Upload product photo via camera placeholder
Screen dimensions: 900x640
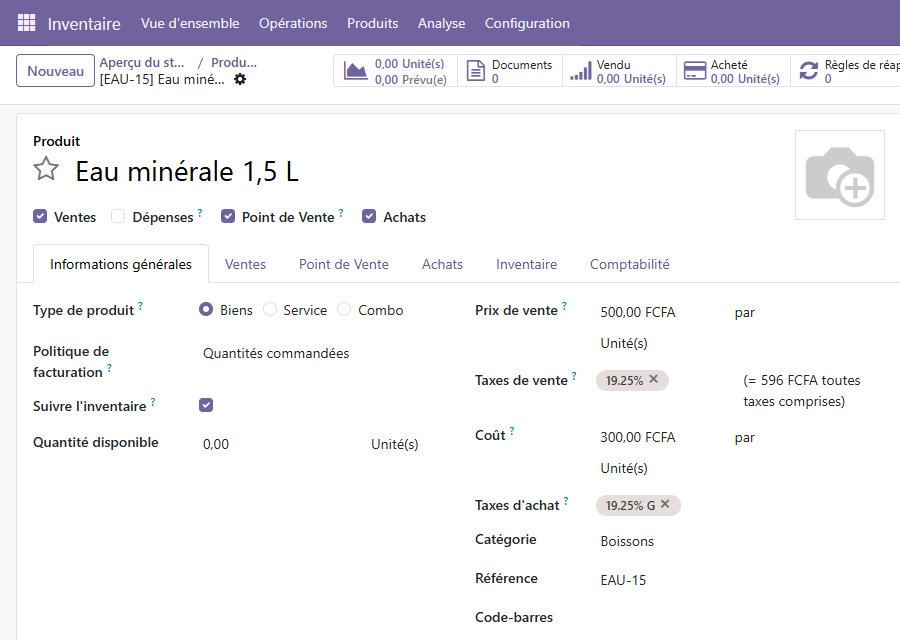pos(839,175)
